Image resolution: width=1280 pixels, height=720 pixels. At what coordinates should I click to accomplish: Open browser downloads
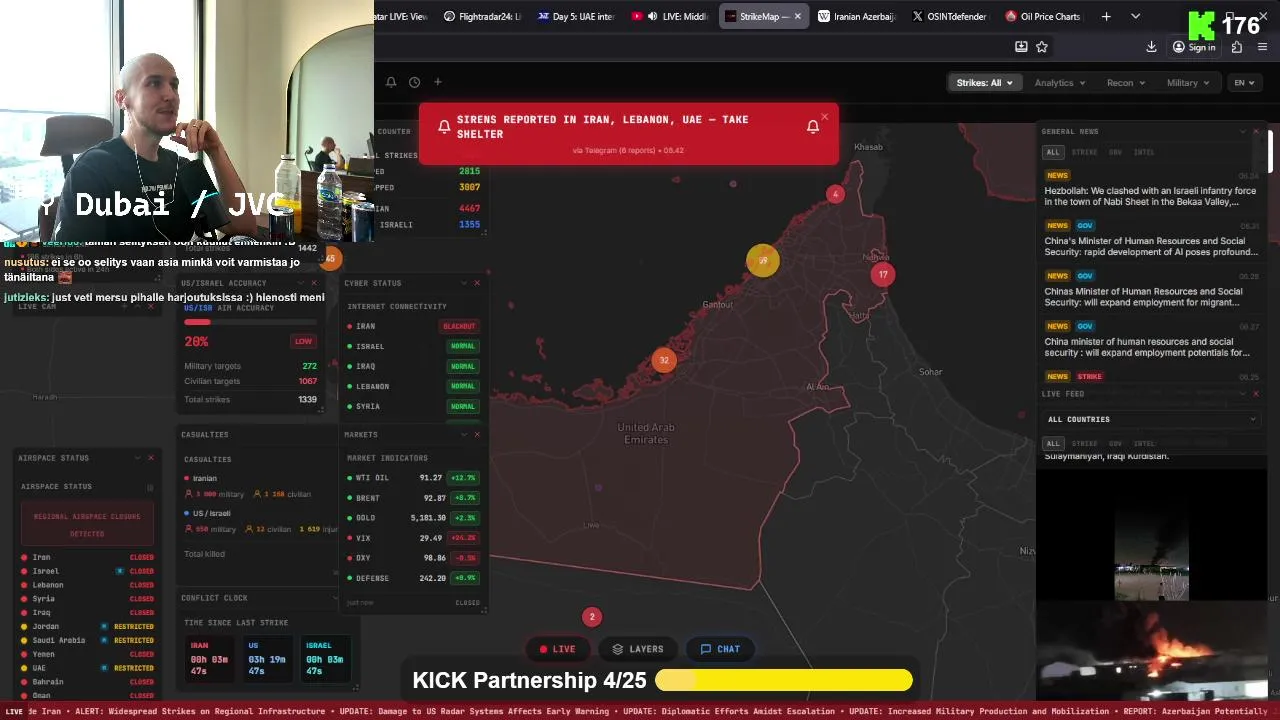[x=1151, y=47]
